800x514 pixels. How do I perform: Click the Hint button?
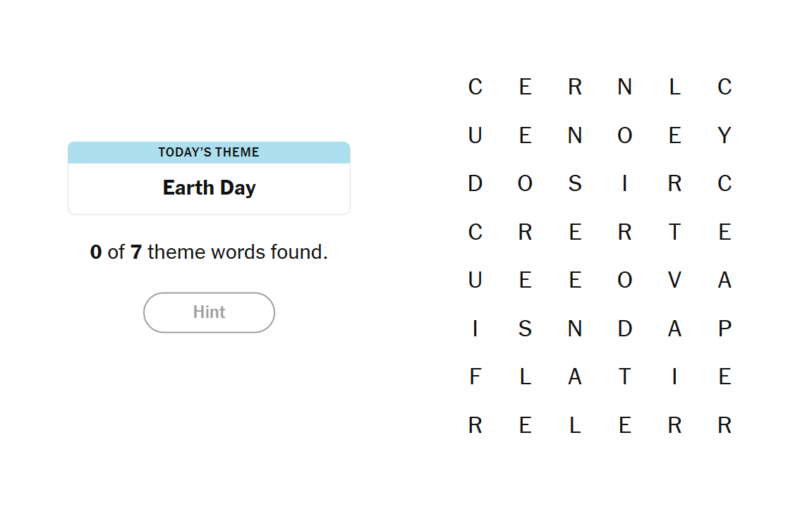click(209, 312)
